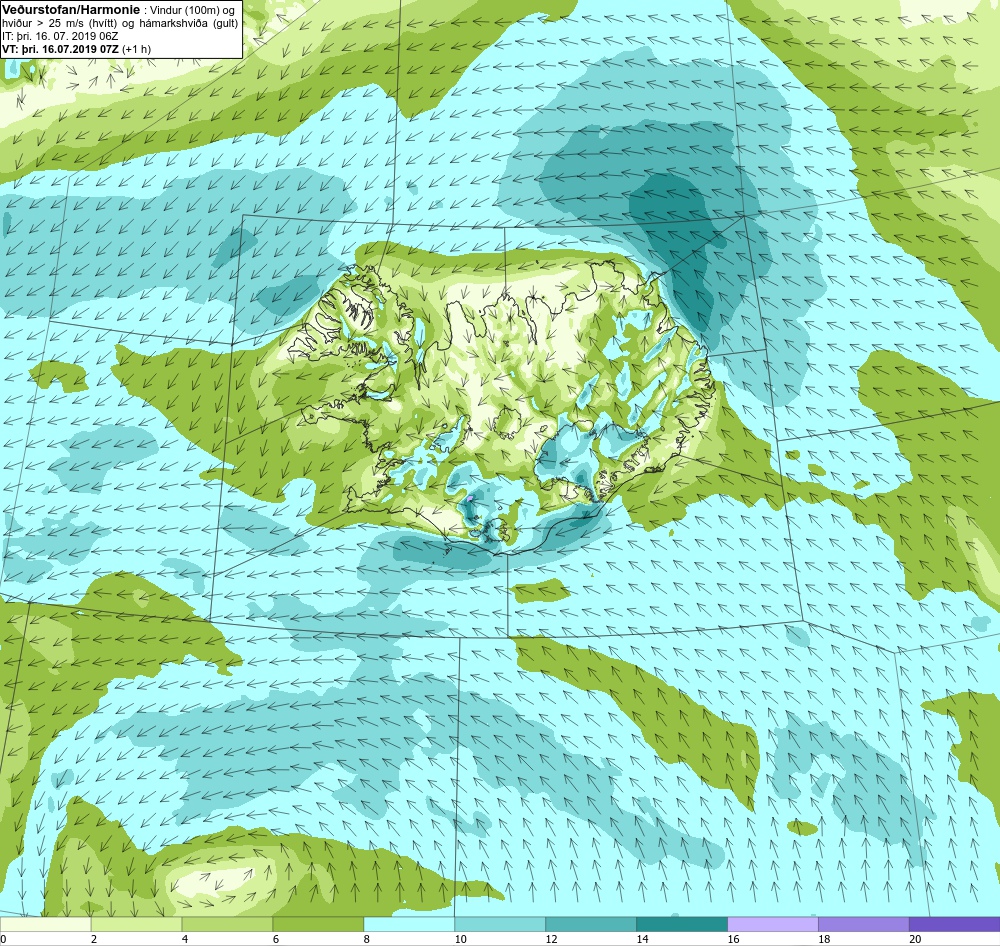
Task: Click the "Veðurstofan/Harmonie" title text
Action: click(71, 10)
